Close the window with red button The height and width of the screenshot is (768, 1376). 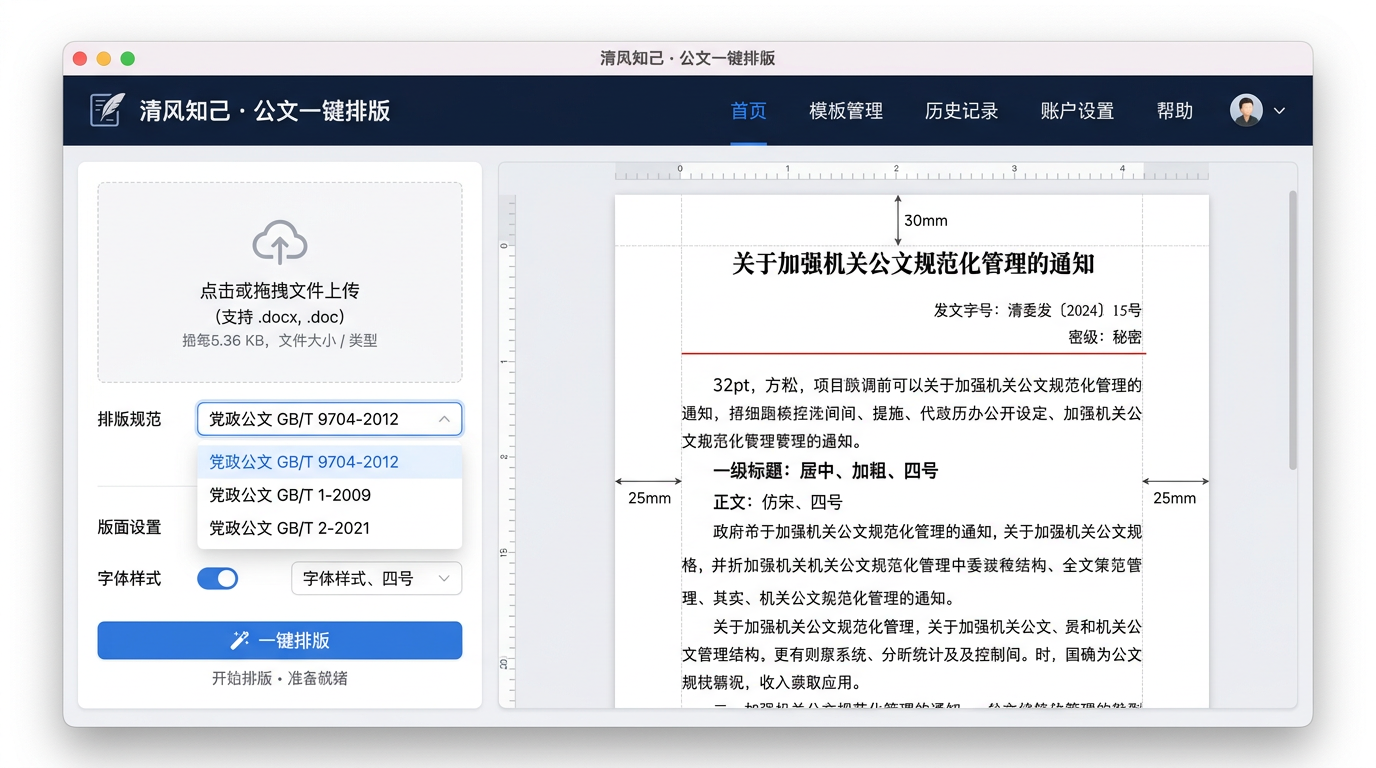coord(80,59)
